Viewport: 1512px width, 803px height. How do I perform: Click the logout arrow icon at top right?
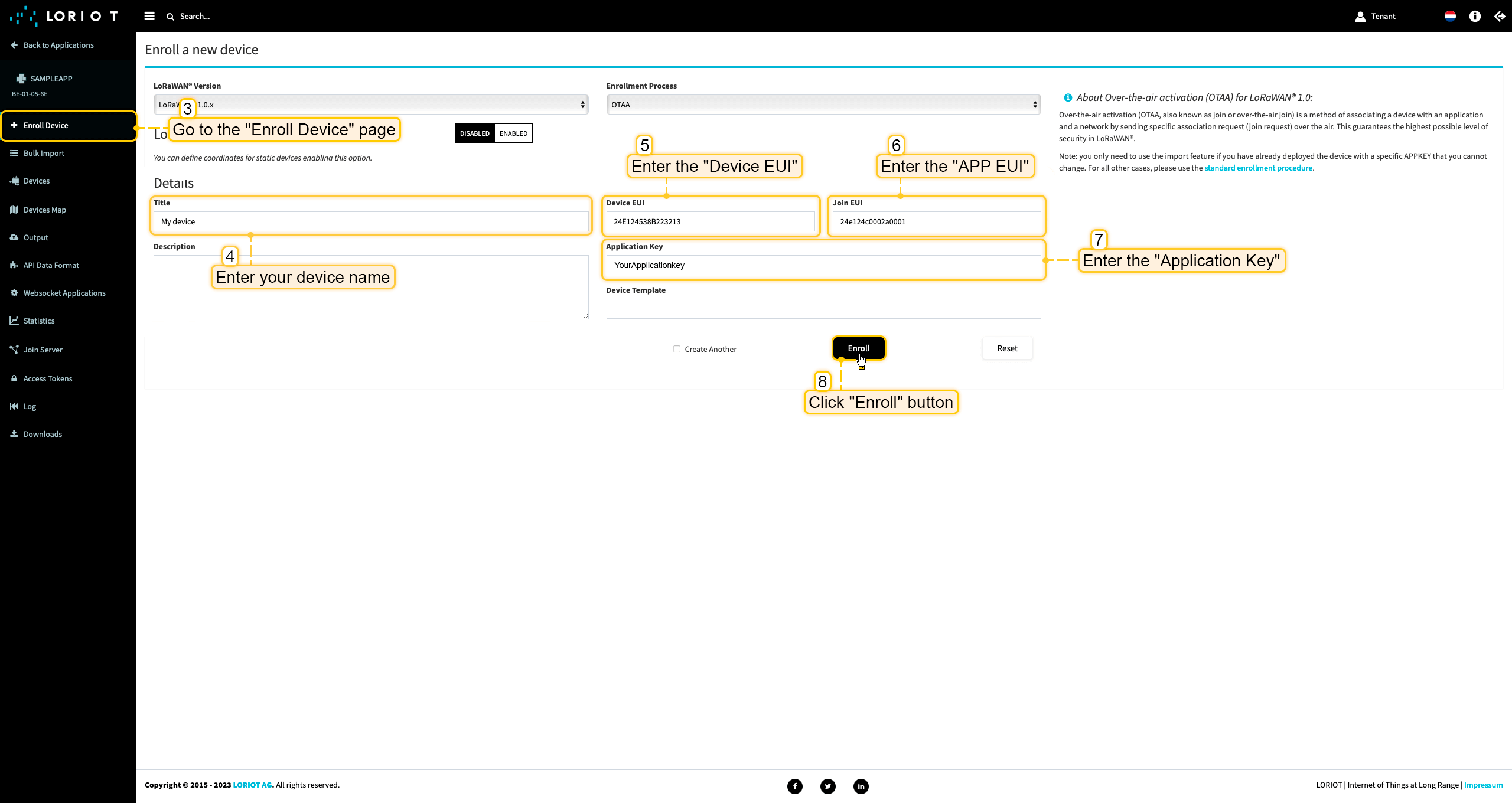[x=1500, y=16]
